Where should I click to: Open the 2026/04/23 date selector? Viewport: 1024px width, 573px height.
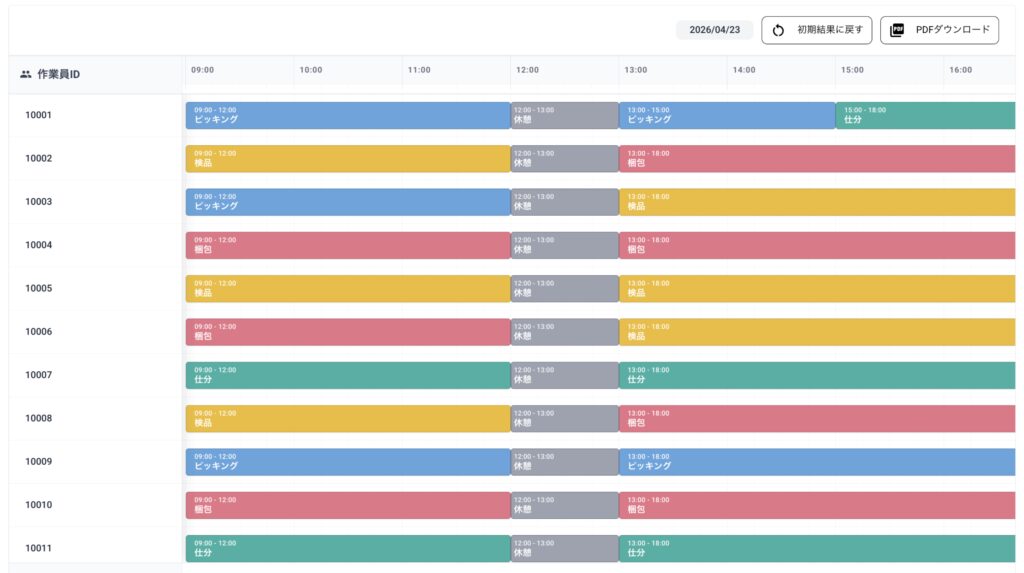tap(714, 30)
